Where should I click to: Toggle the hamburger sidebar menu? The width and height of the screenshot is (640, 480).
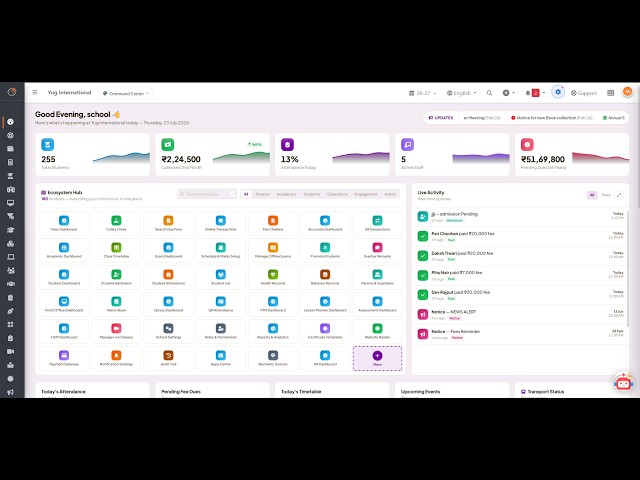click(x=35, y=93)
